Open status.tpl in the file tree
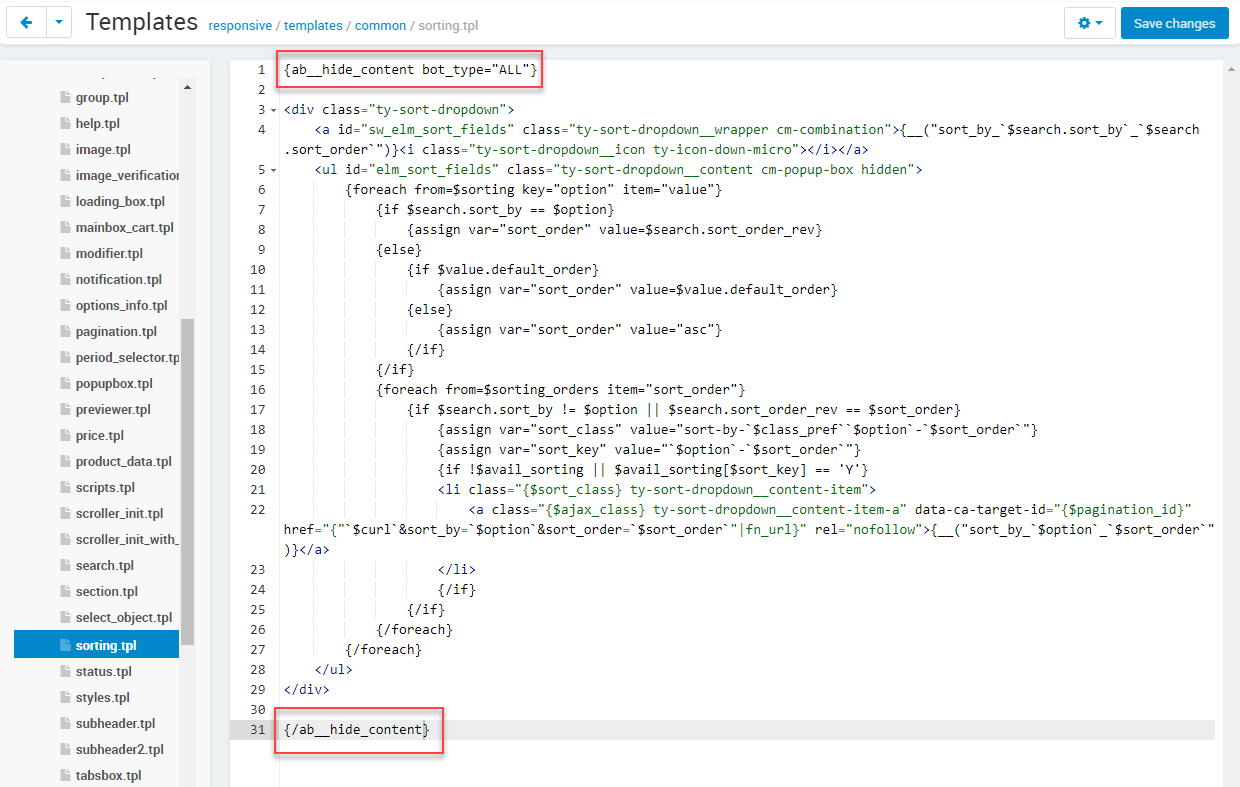 click(103, 672)
